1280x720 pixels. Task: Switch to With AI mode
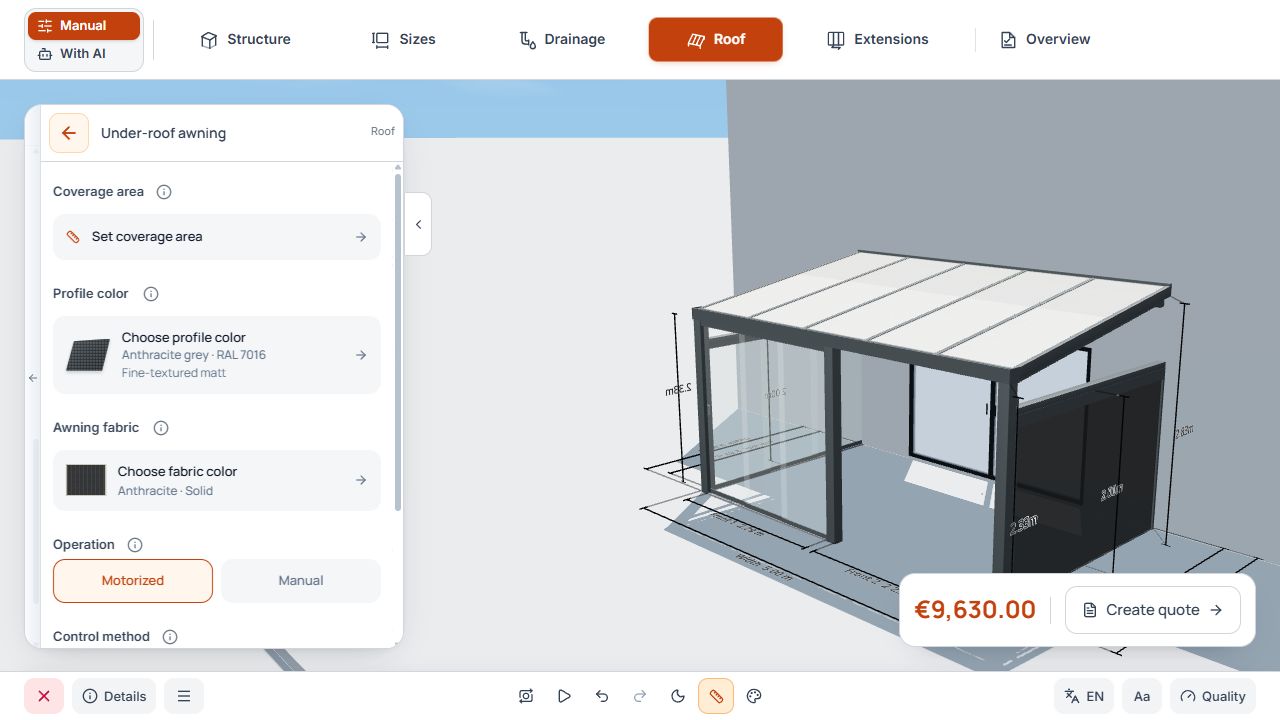click(x=84, y=54)
